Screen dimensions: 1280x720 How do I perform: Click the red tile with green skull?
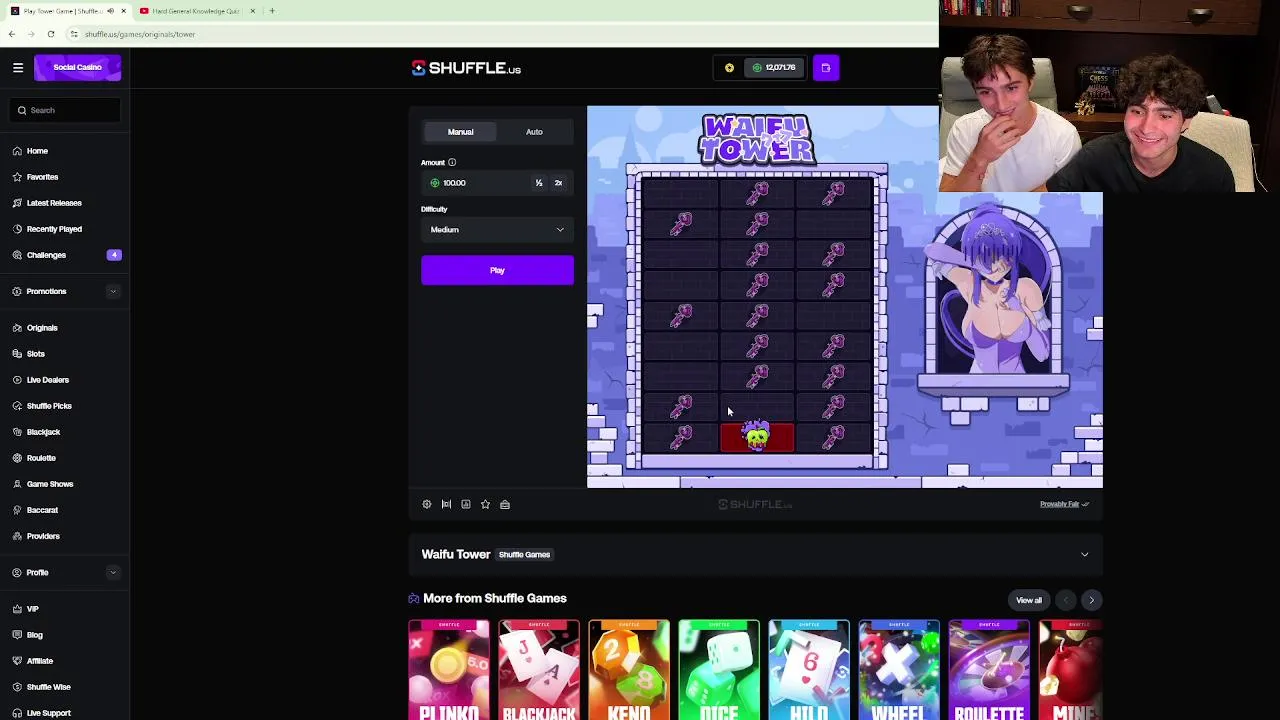(x=757, y=437)
